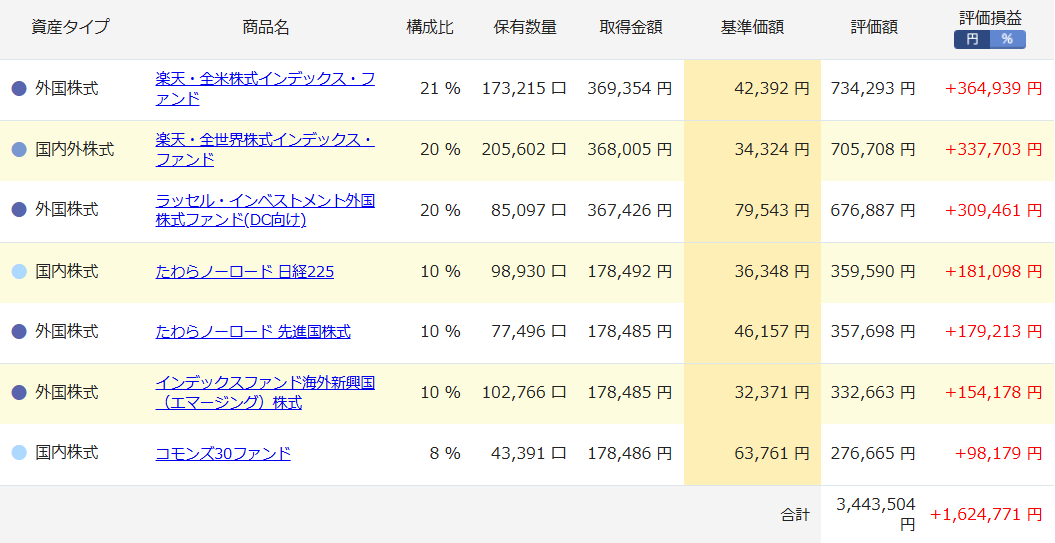1055x543 pixels.
Task: Select gain +154,178 円
Action: pyautogui.click(x=994, y=392)
